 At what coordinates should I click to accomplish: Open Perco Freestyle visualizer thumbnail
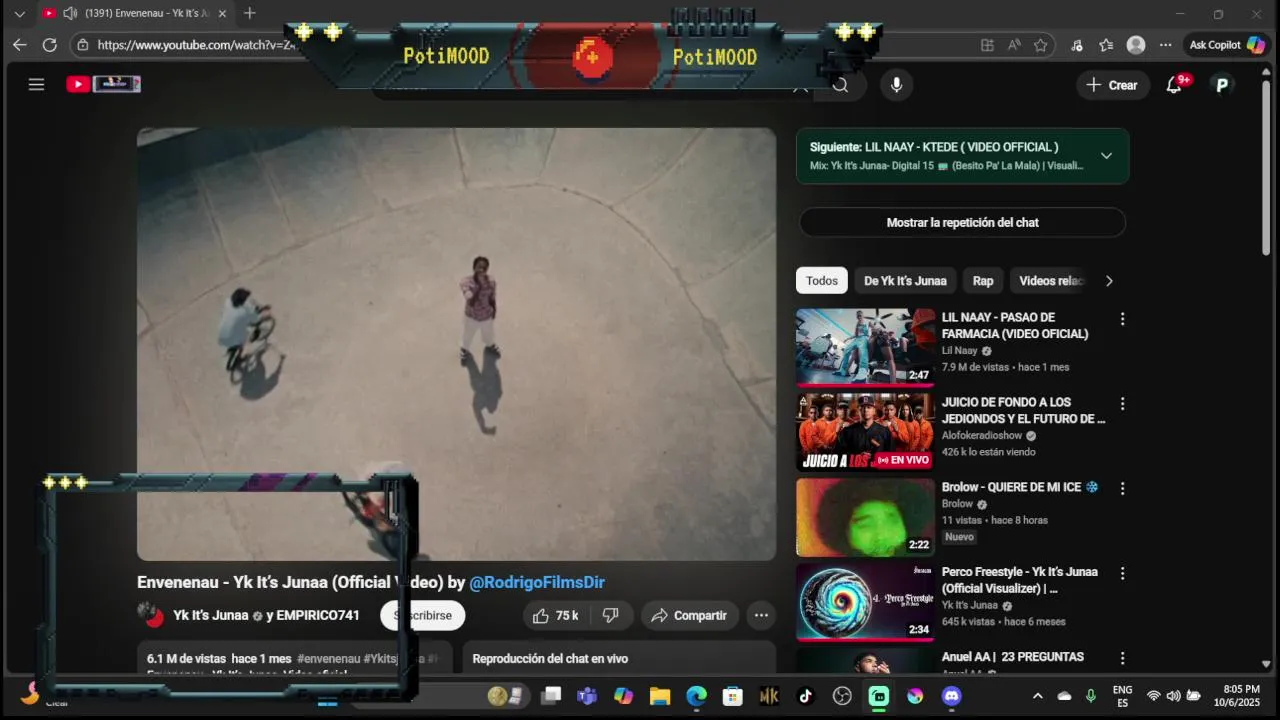[x=865, y=602]
